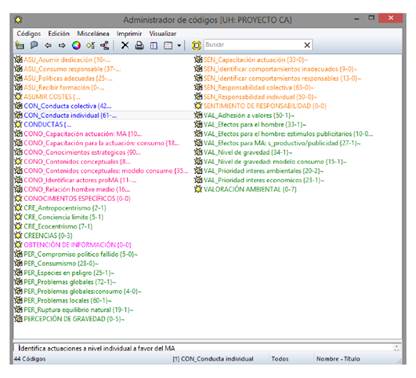Select the CREENCIAS code entry

coord(48,236)
